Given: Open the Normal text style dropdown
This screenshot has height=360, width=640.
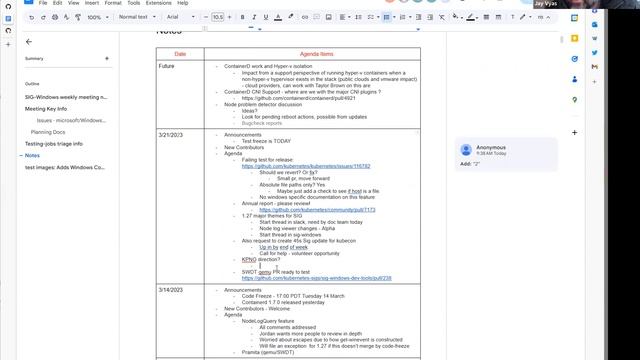Looking at the screenshot, I should 137,17.
